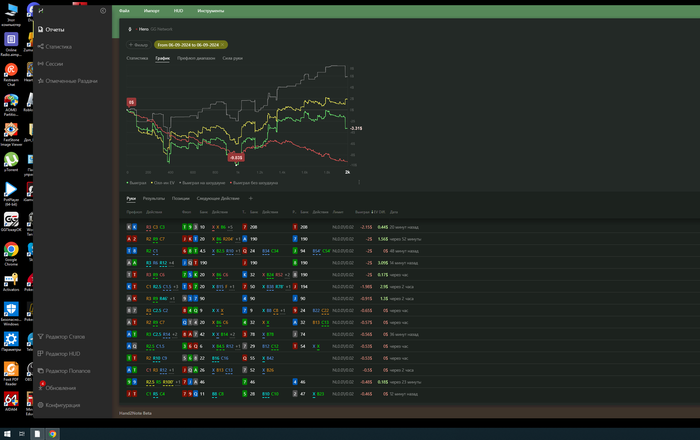Switch to Следующее Действие tab
This screenshot has height=440, width=700.
tap(218, 198)
